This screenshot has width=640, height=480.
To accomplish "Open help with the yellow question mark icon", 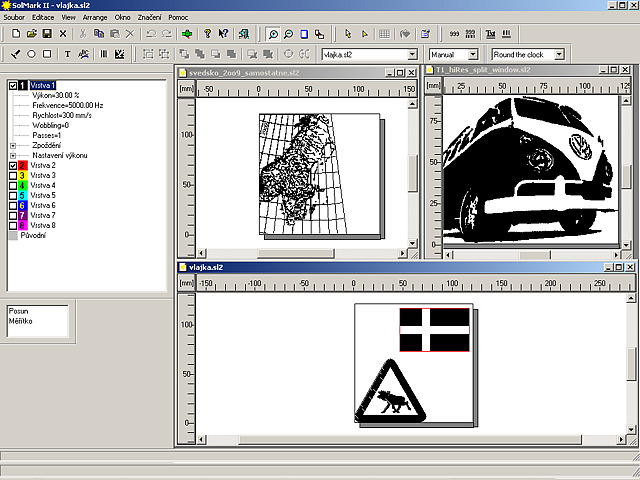I will coord(207,33).
